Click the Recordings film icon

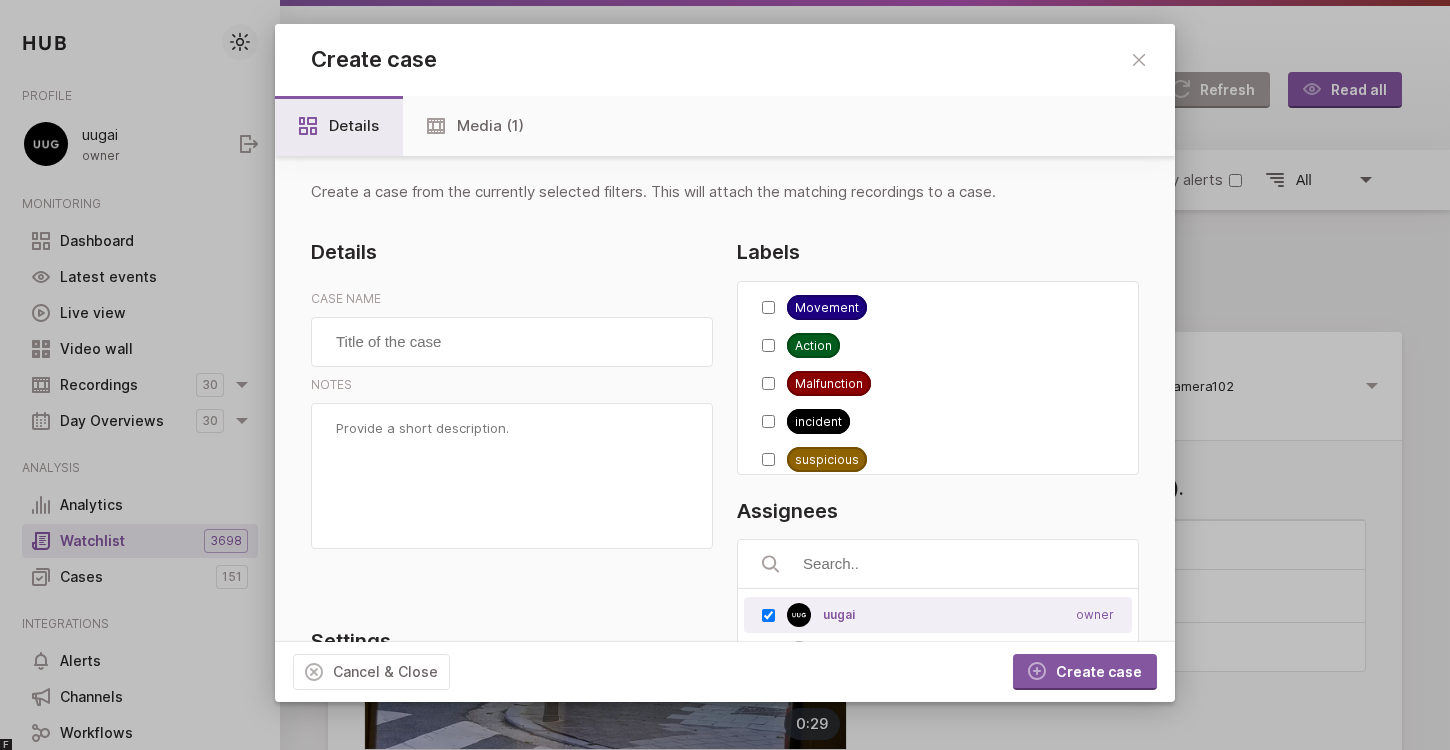pos(41,385)
